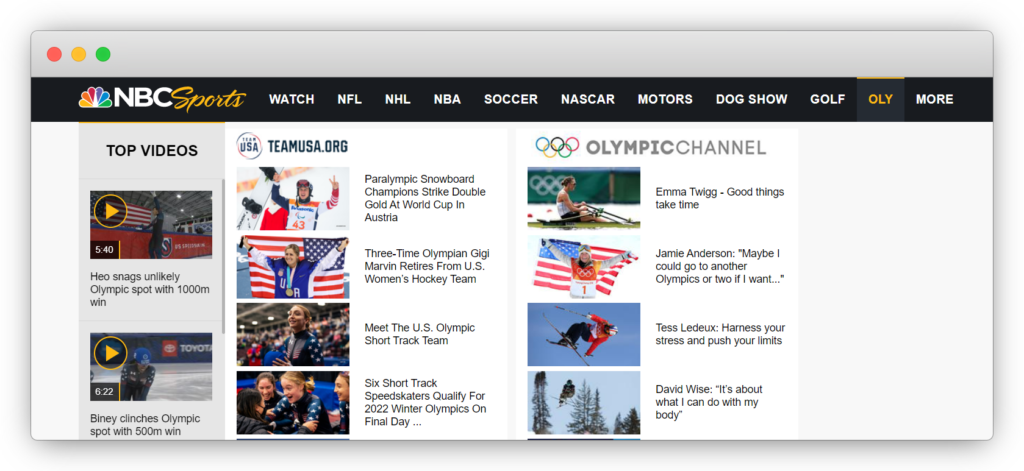The image size is (1024, 471).
Task: Open the MOTORS section
Action: click(x=665, y=99)
